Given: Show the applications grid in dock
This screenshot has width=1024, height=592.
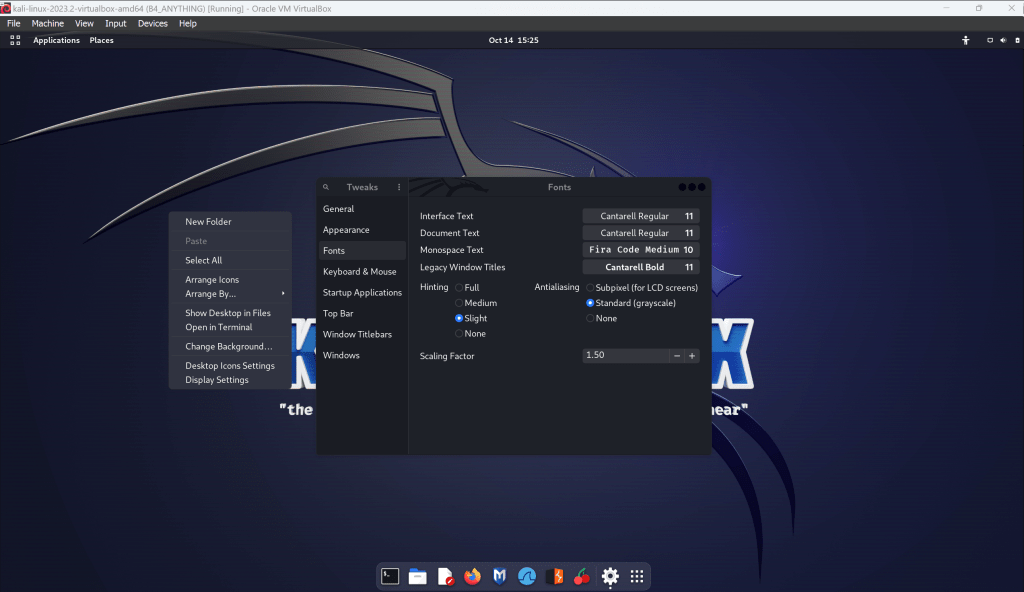Looking at the screenshot, I should 637,576.
